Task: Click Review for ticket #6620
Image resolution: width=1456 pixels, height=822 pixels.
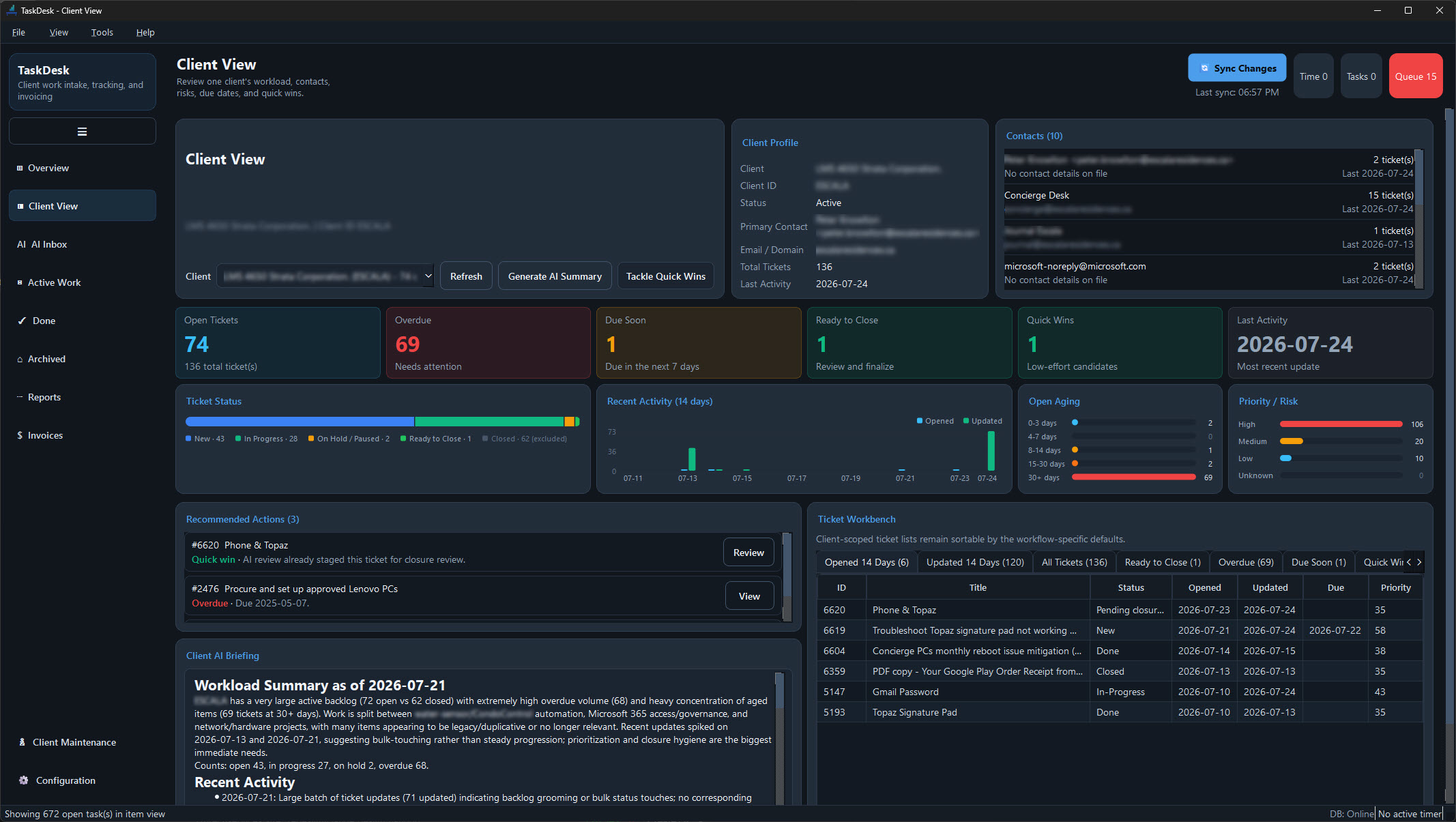Action: [x=748, y=553]
